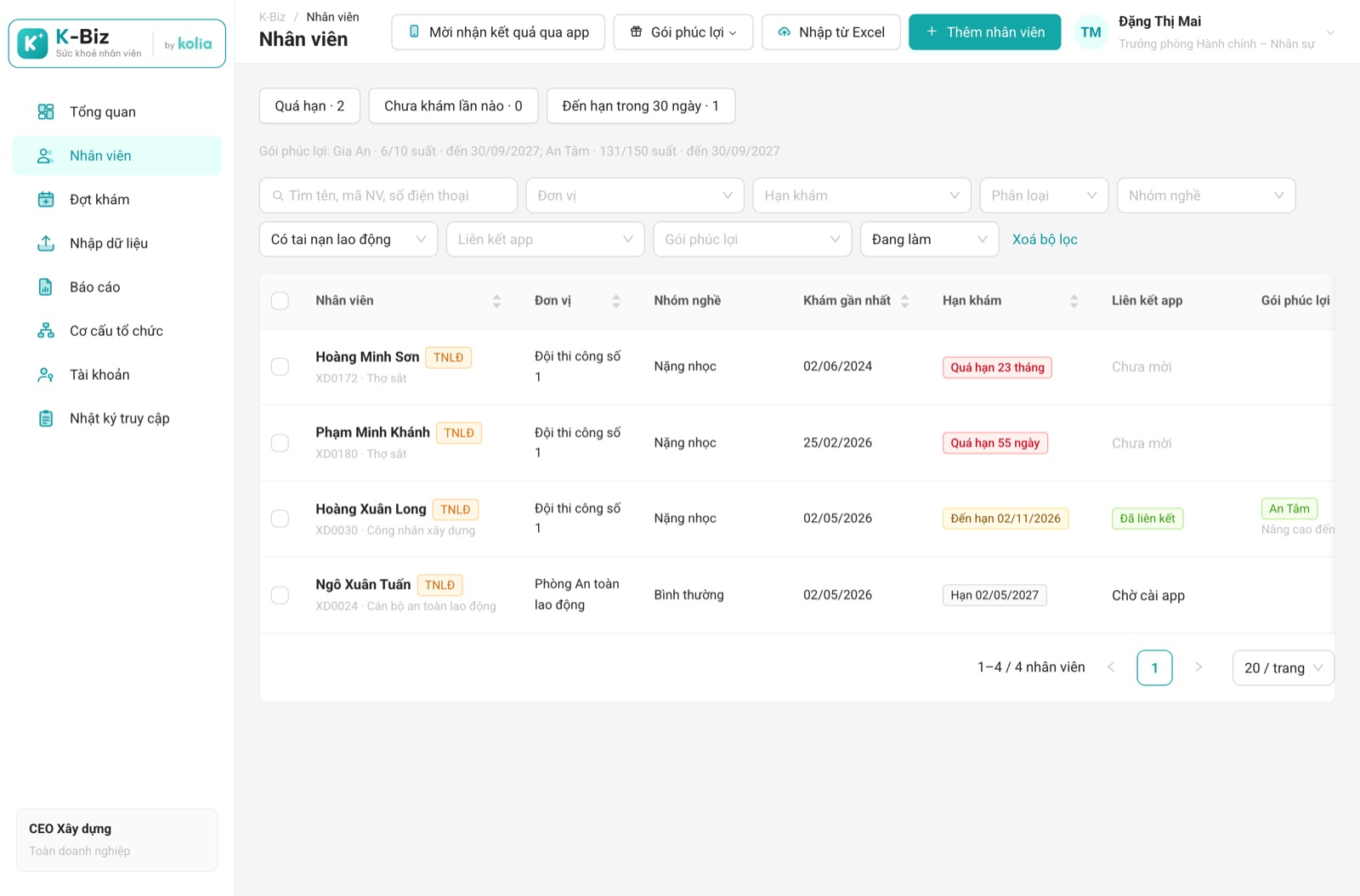
Task: Click the Xoá bộ lọc link
Action: point(1045,240)
